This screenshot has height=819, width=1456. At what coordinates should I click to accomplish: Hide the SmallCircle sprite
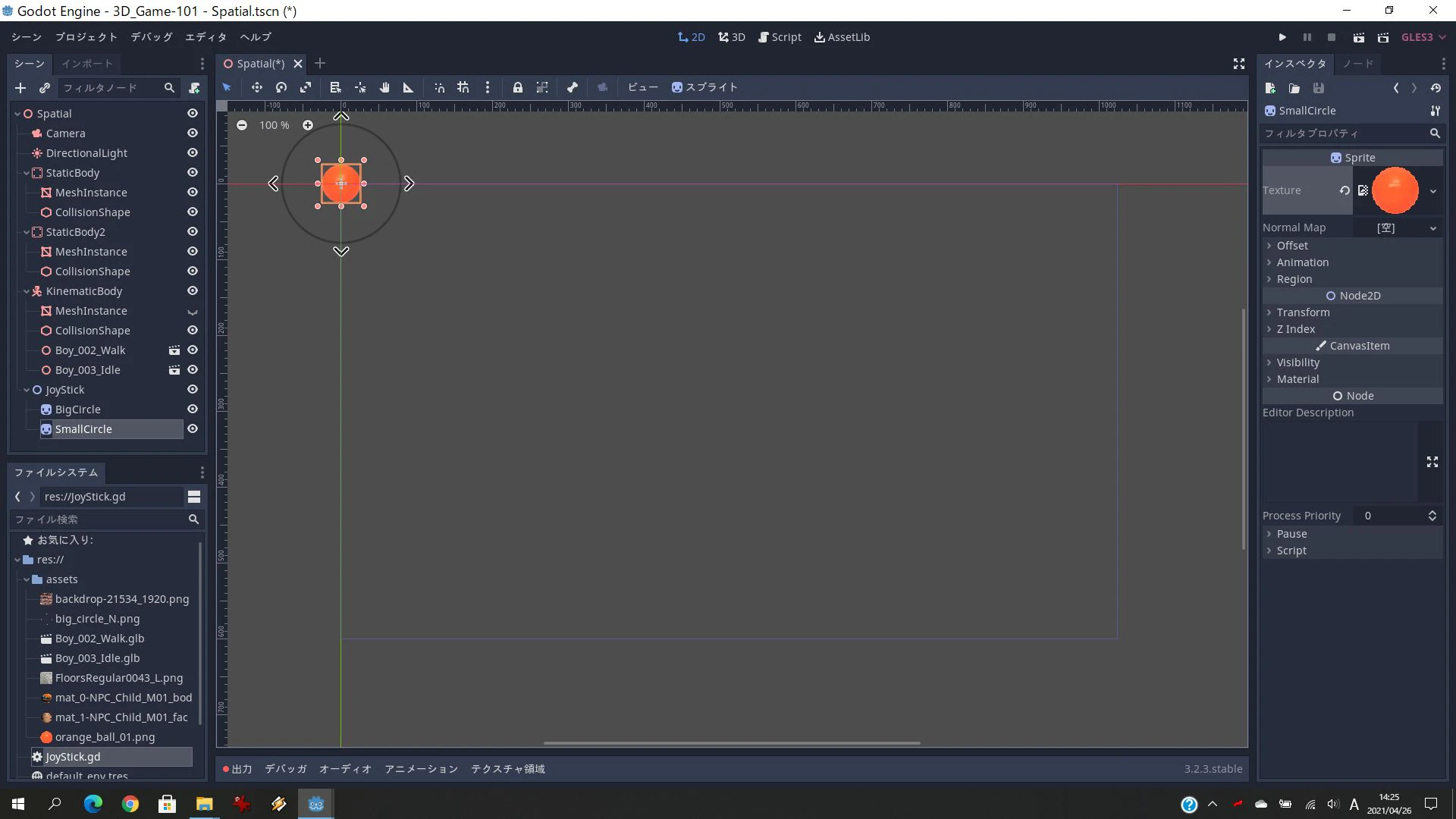pyautogui.click(x=193, y=428)
